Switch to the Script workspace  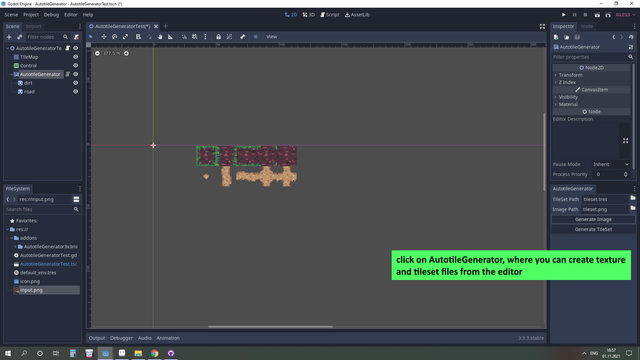330,15
